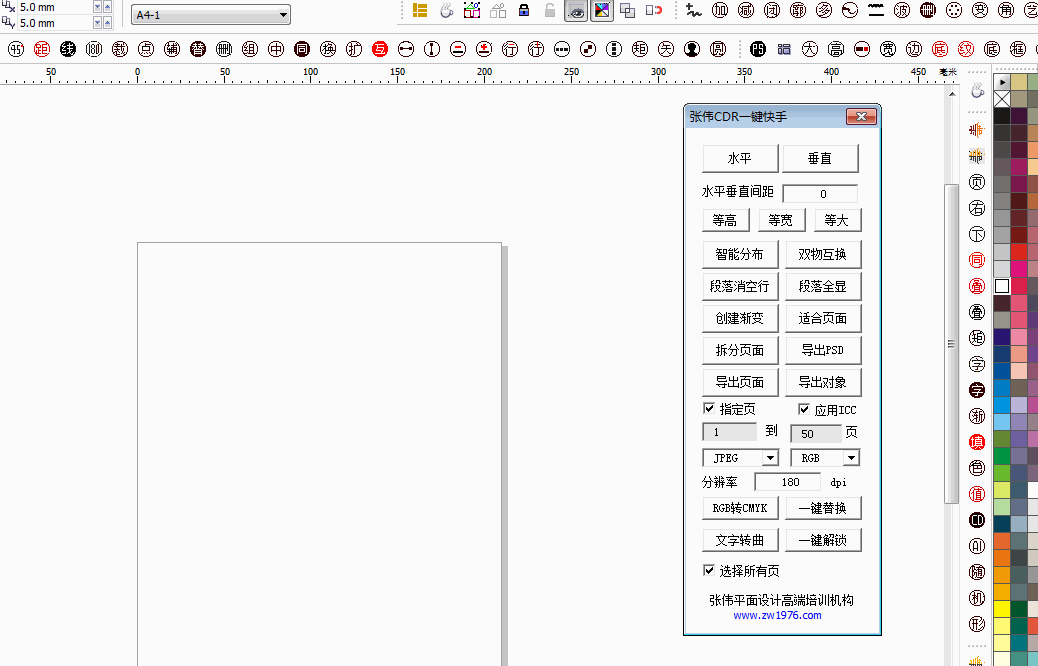
Task: Click the red '互' circle icon
Action: [380, 49]
